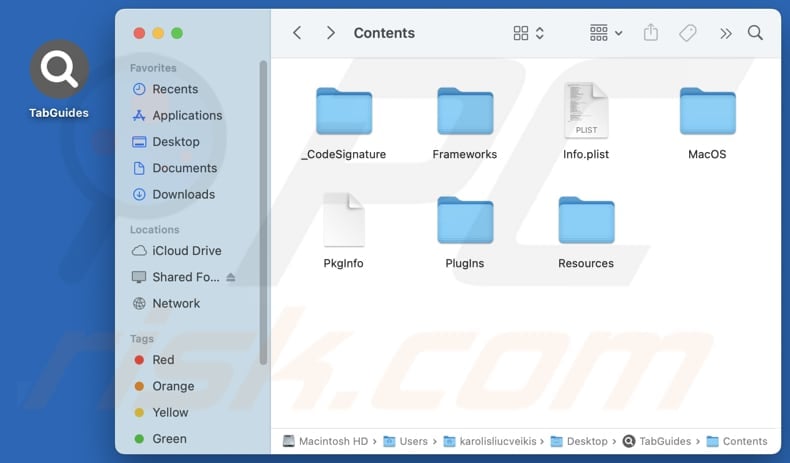
Task: Click TabGuides in the path bar
Action: pyautogui.click(x=657, y=441)
